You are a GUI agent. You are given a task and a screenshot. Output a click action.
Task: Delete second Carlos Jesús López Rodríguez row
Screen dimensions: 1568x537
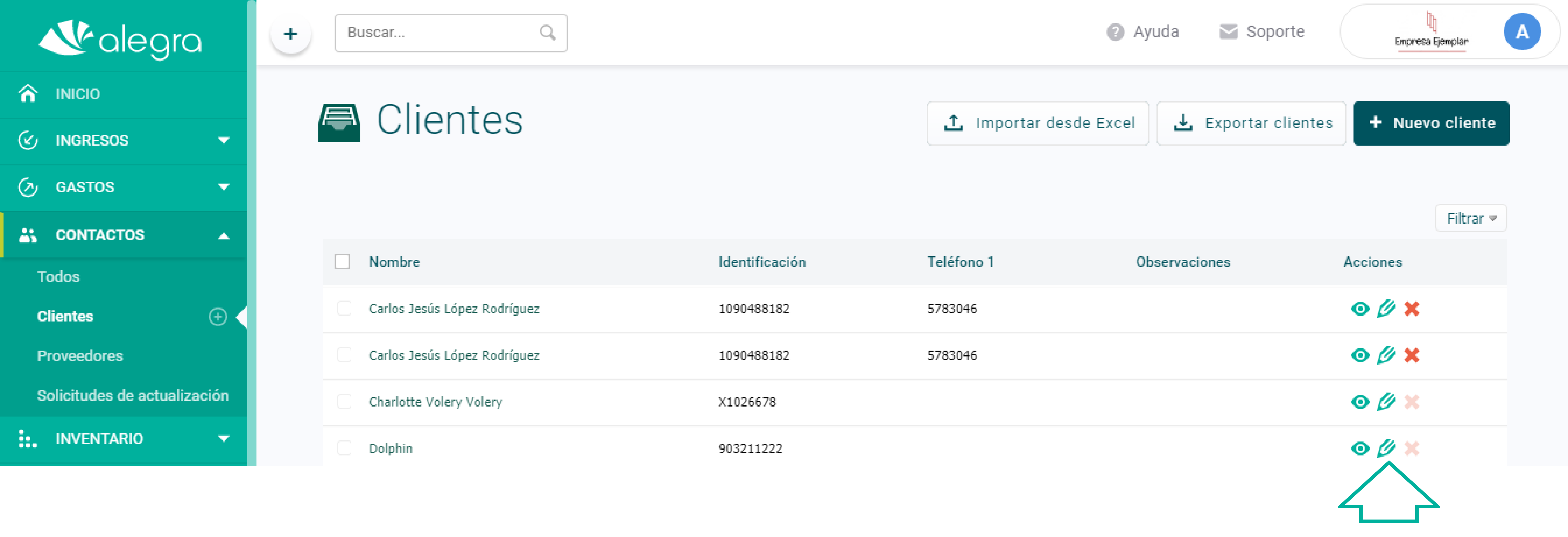pyautogui.click(x=1411, y=355)
